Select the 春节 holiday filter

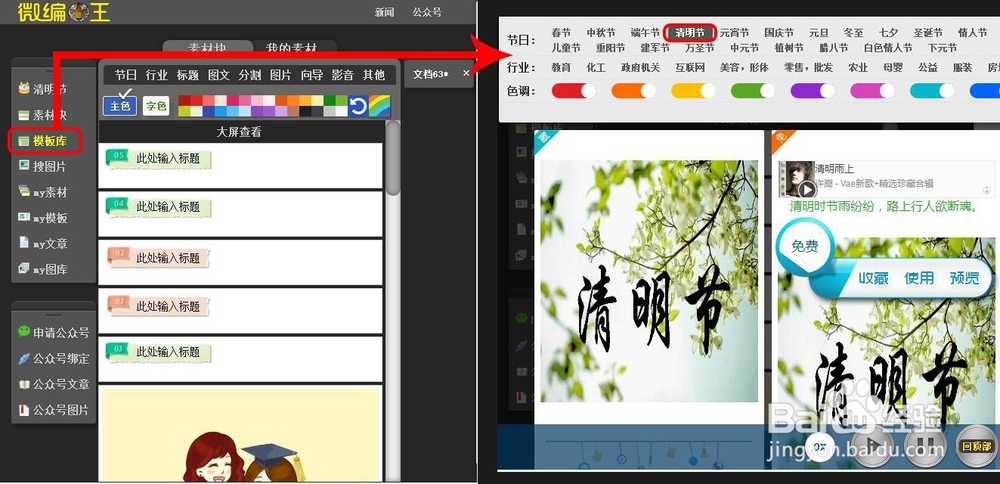[561, 33]
